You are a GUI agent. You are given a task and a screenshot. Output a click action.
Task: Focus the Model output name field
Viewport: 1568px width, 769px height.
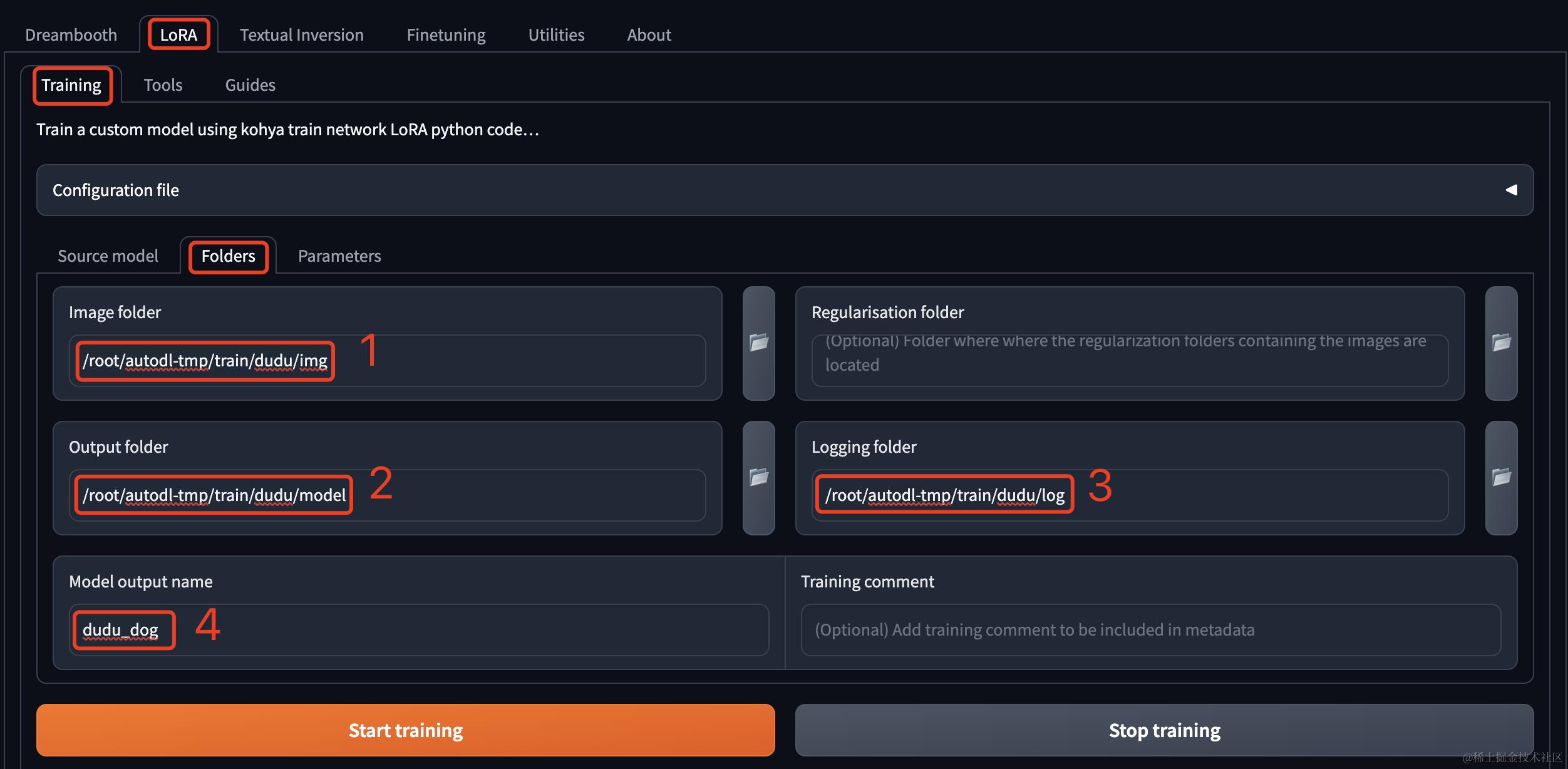coord(419,630)
